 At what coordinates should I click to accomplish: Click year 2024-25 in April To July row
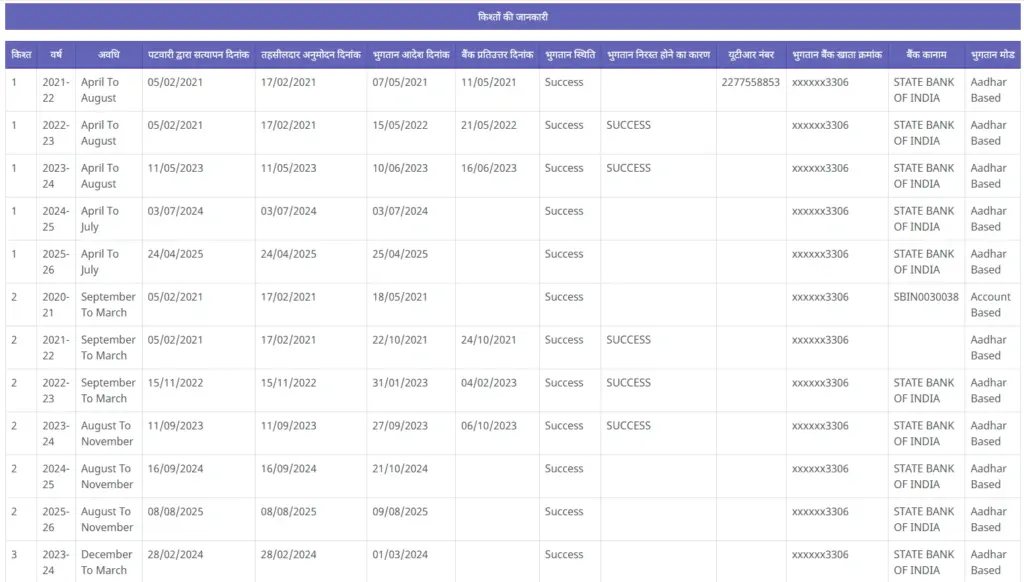coord(56,219)
